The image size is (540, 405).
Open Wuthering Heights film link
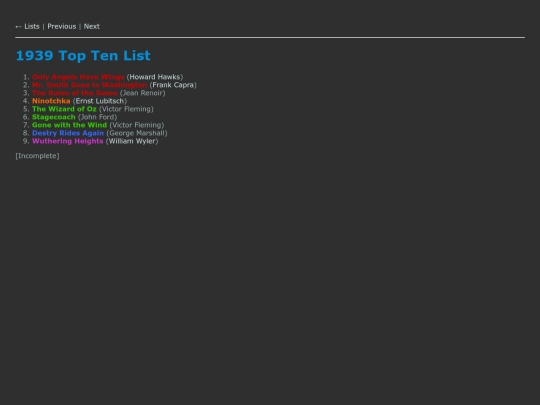pyautogui.click(x=68, y=141)
